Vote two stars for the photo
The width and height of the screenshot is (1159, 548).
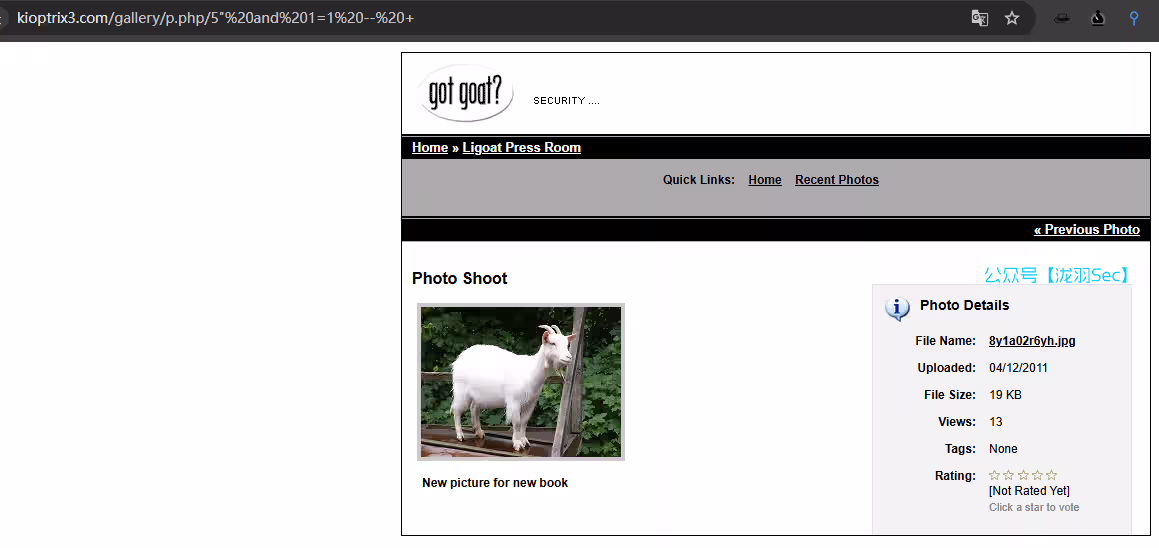1009,476
